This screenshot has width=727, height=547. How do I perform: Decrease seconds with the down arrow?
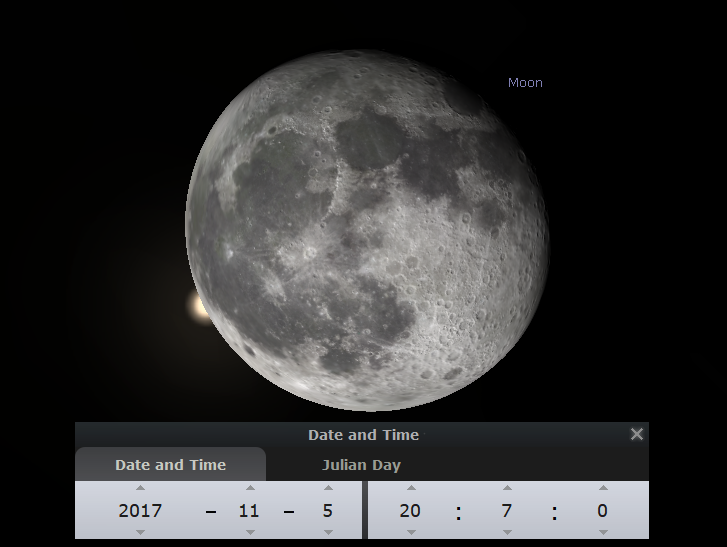(602, 532)
